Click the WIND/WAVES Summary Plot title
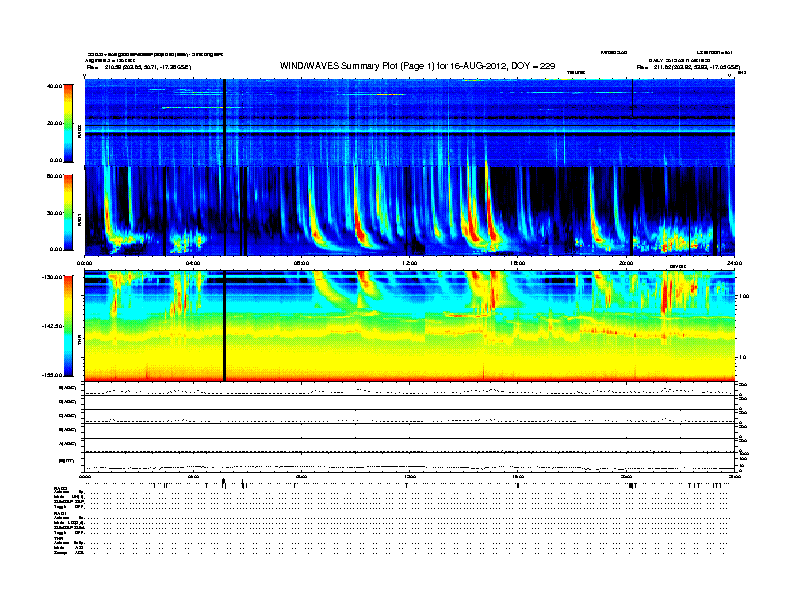This screenshot has width=792, height=612. tap(418, 66)
